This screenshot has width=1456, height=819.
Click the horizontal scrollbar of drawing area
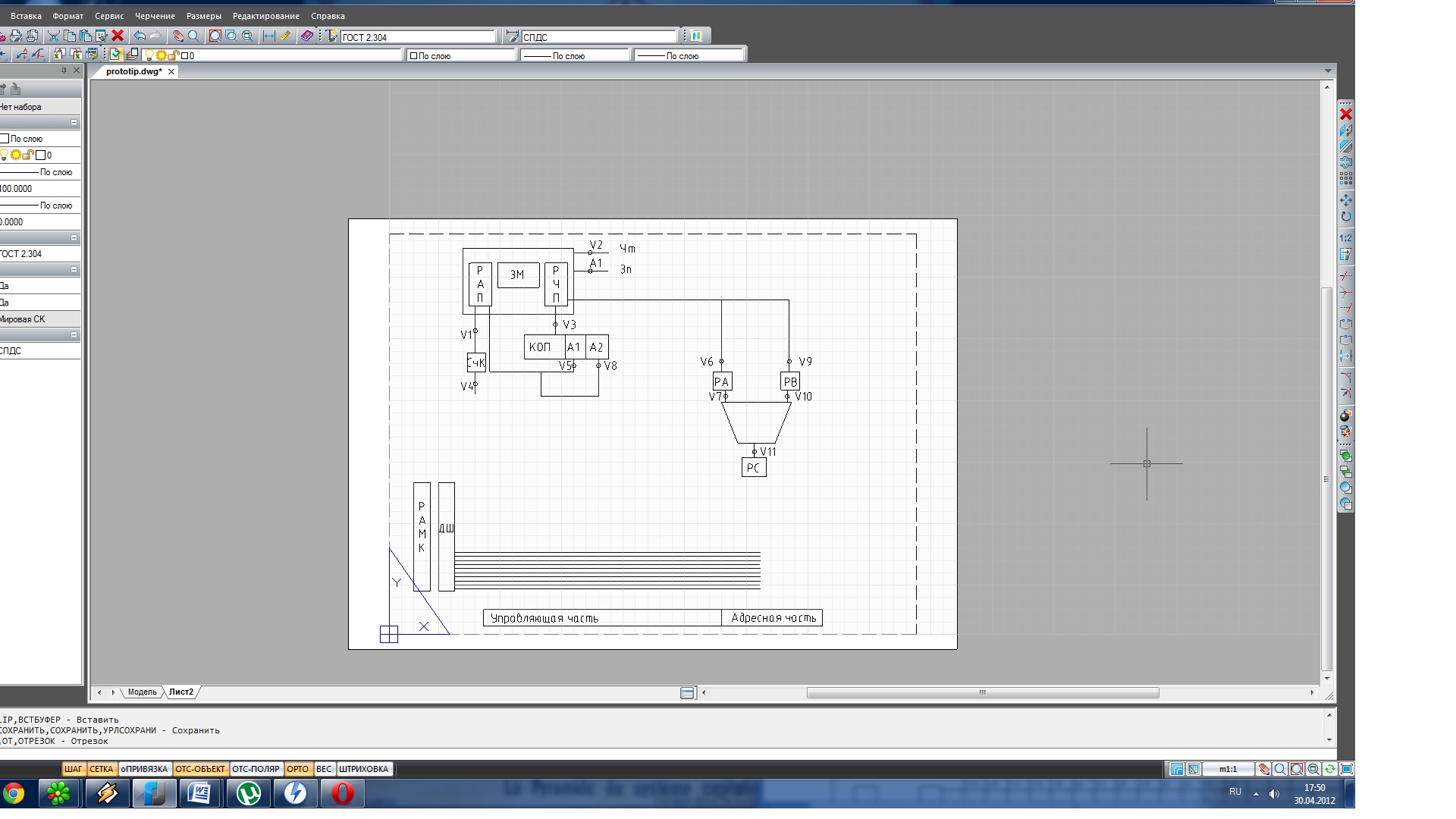pos(982,692)
